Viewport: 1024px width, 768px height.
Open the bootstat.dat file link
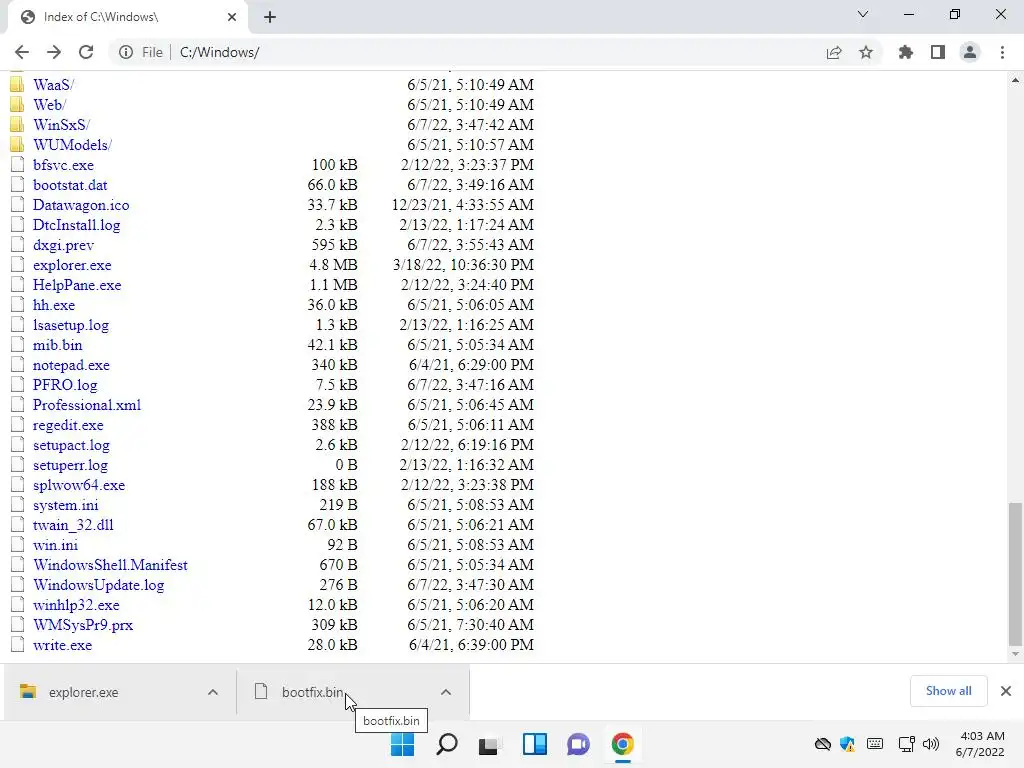[x=70, y=185]
